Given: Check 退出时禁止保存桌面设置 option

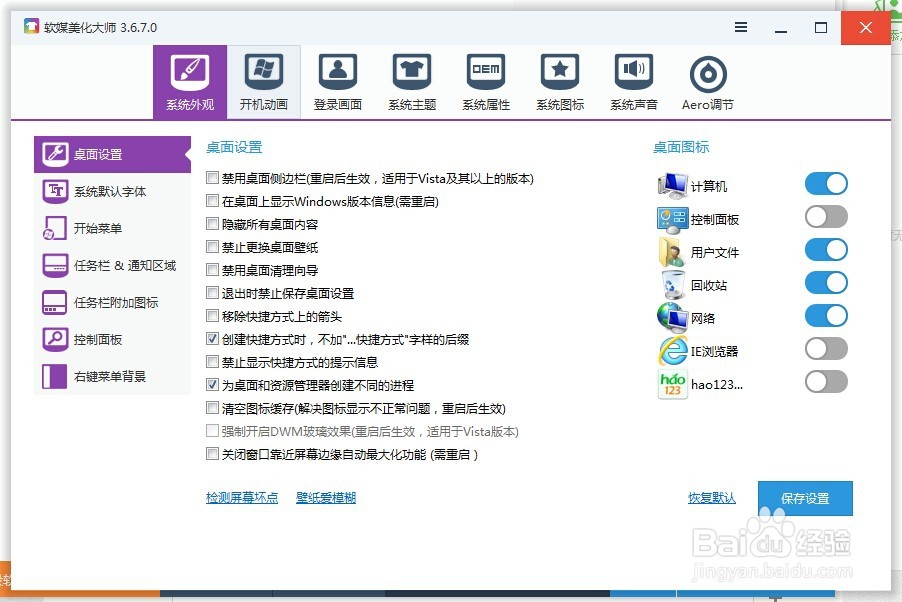Looking at the screenshot, I should (x=212, y=293).
